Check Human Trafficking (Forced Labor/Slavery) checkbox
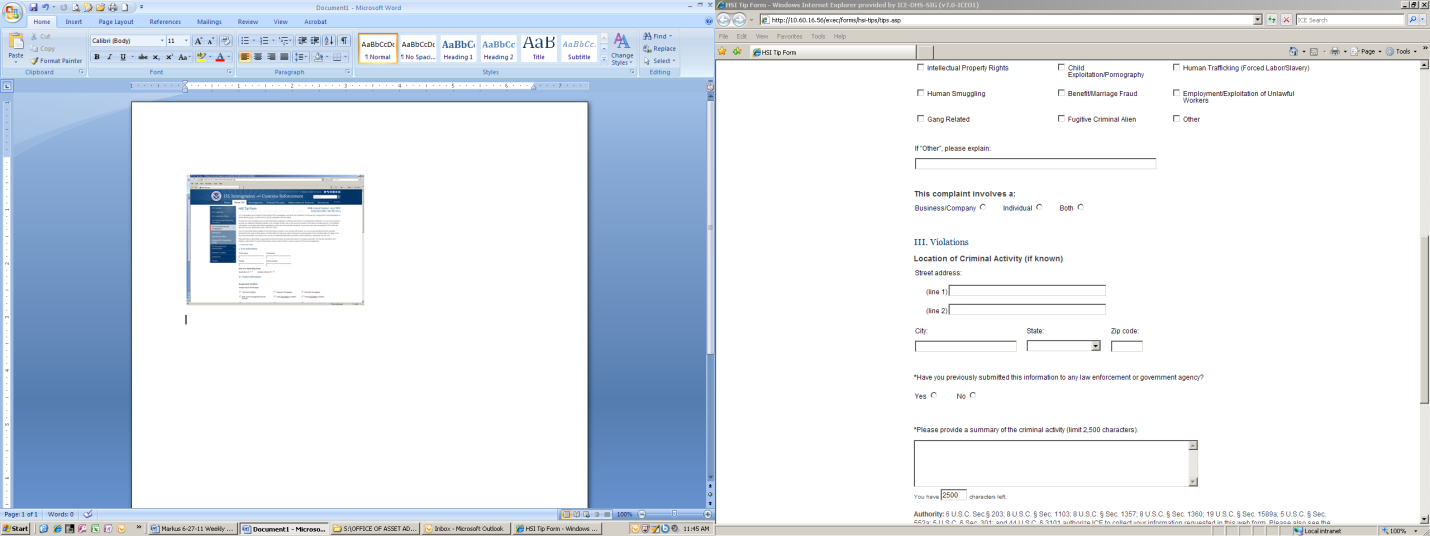1430x536 pixels. coord(1177,68)
